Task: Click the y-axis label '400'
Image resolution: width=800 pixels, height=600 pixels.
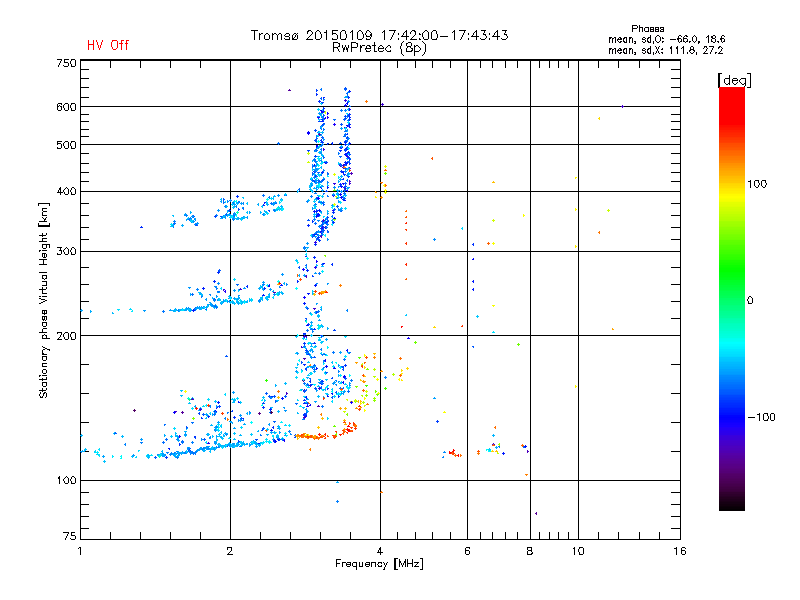Action: [x=66, y=192]
